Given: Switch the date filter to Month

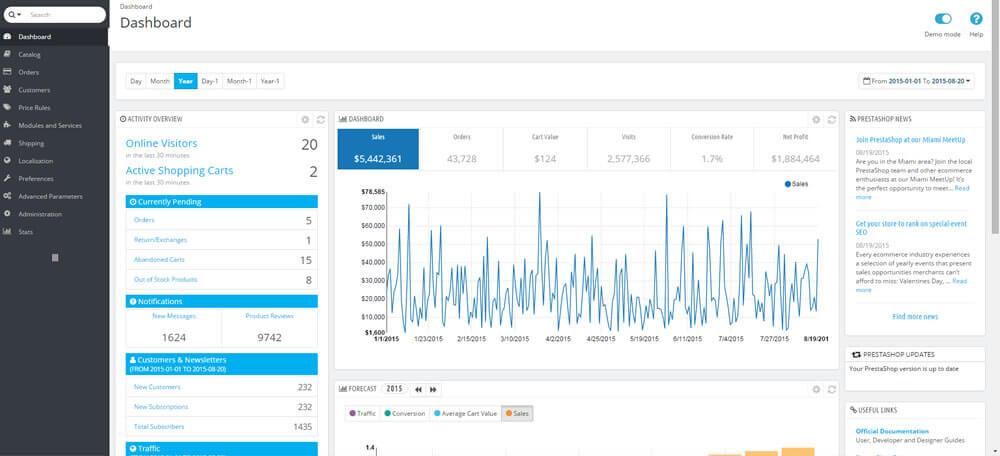Looking at the screenshot, I should click(x=160, y=81).
